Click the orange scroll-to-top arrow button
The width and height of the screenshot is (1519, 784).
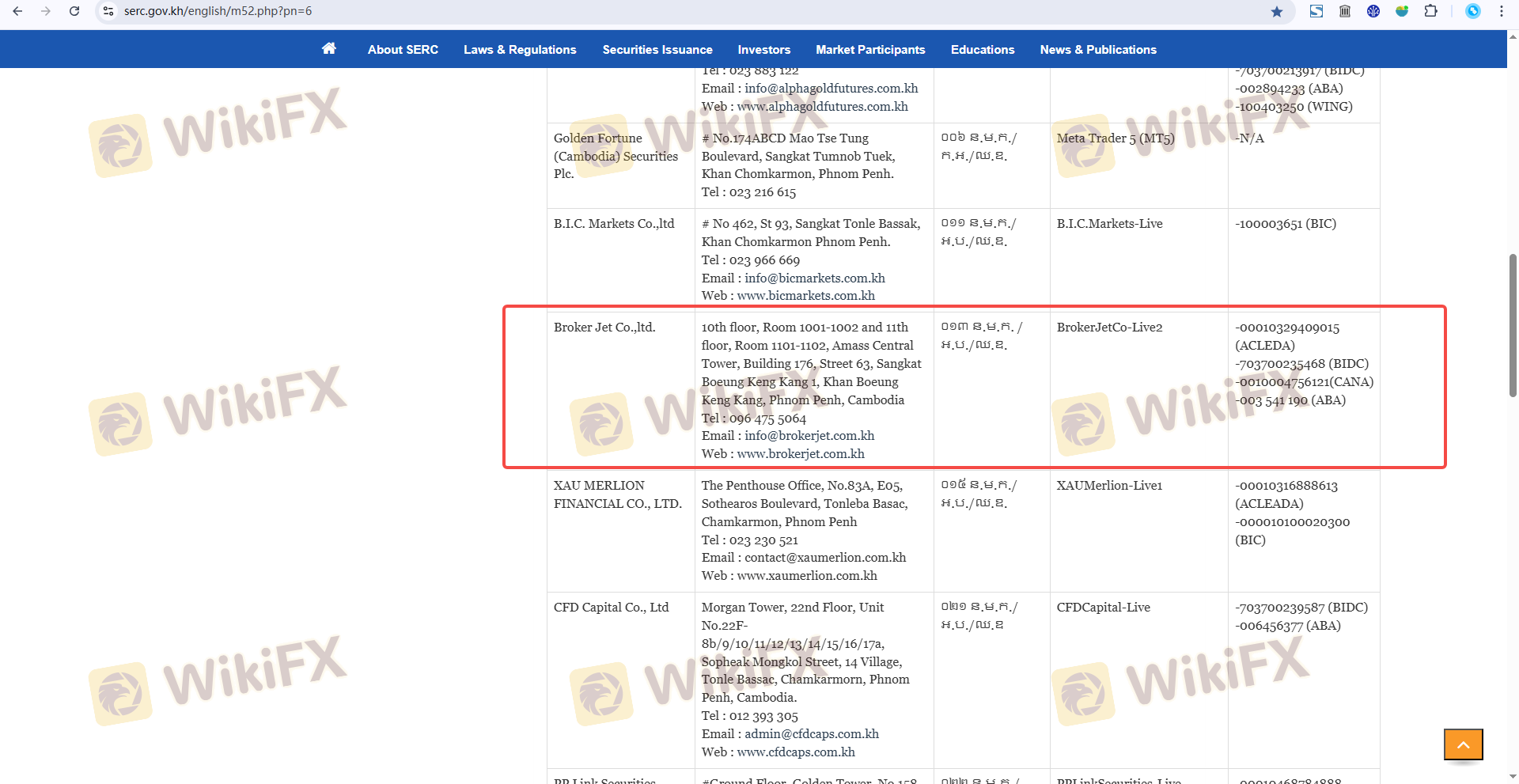[x=1463, y=744]
